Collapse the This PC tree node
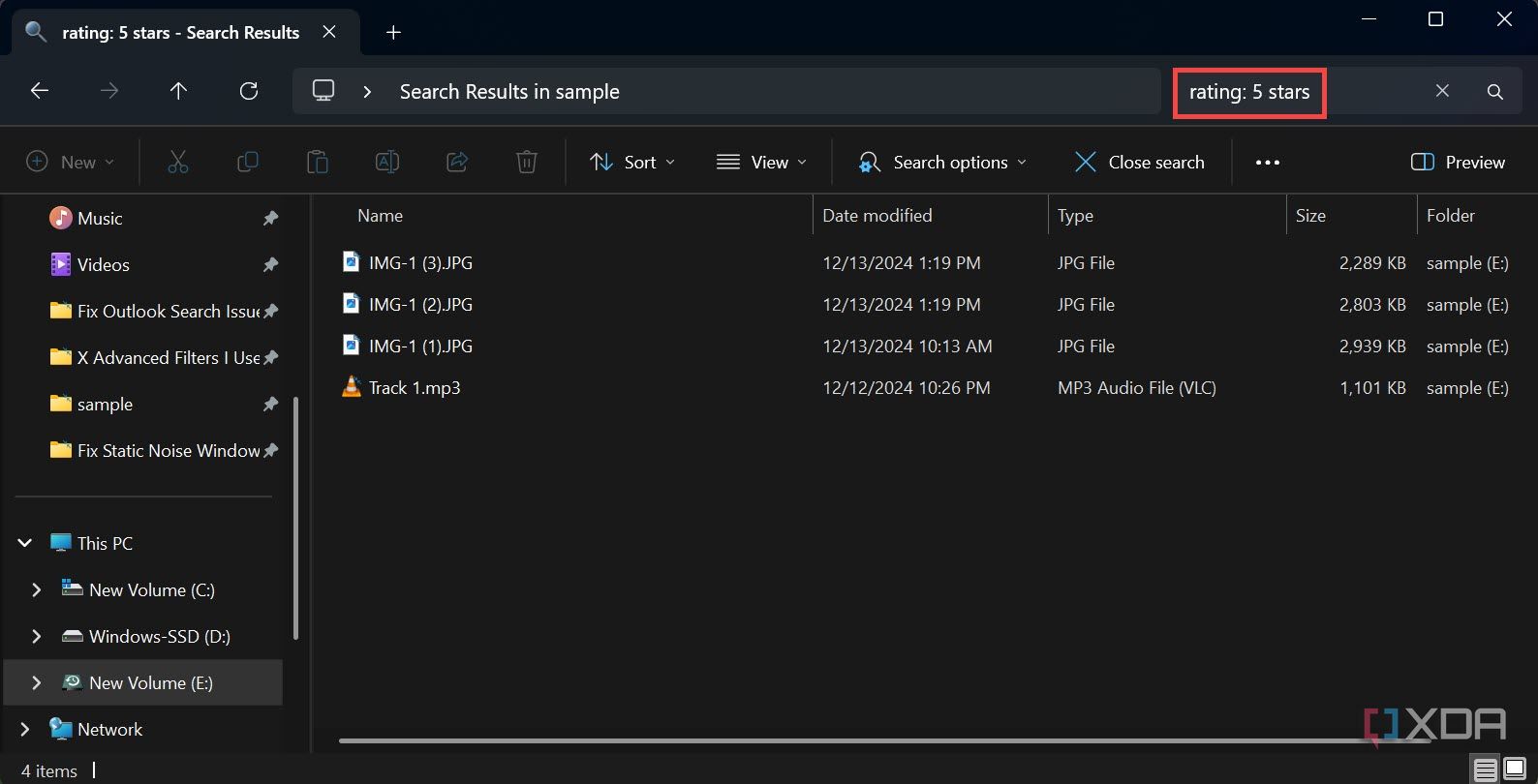The image size is (1538, 784). tap(25, 543)
